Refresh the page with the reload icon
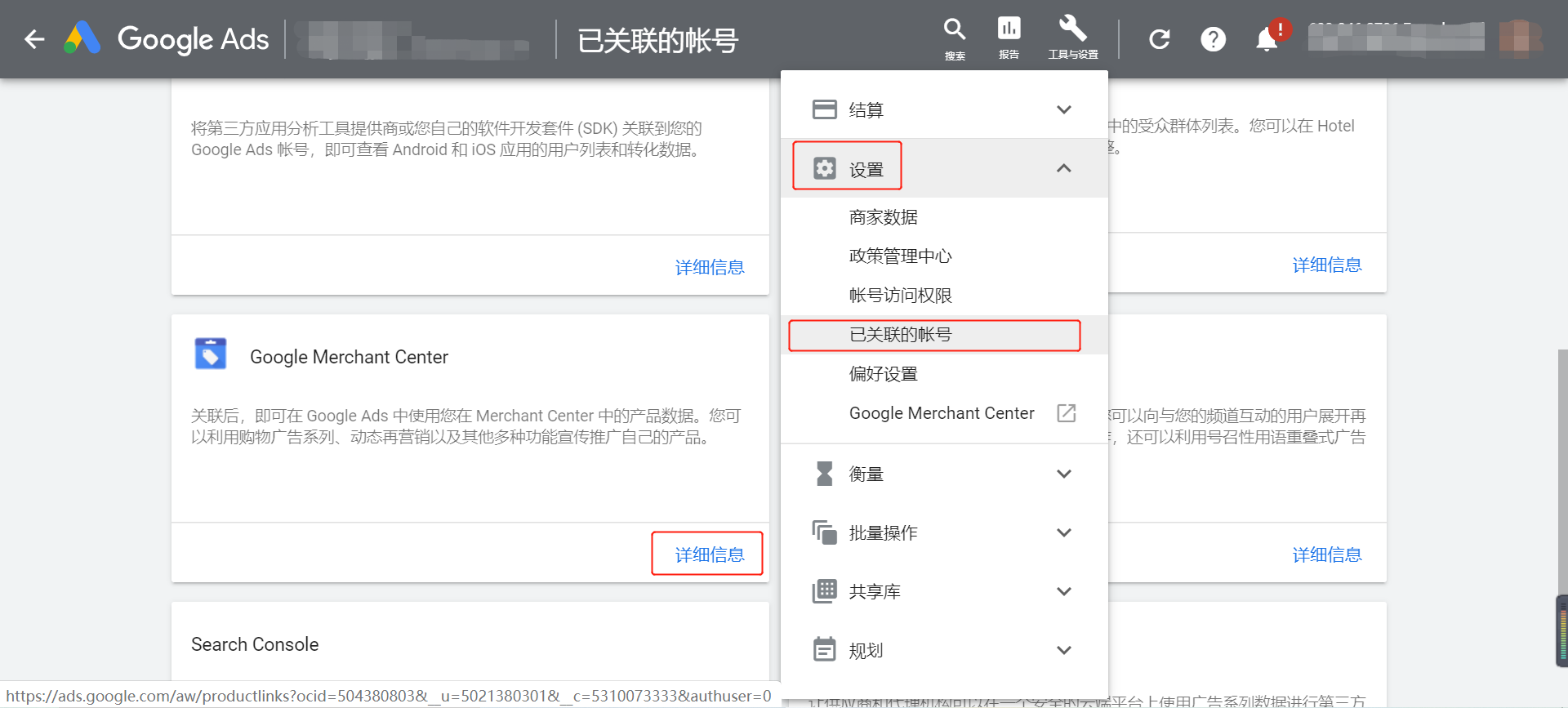 [x=1160, y=39]
